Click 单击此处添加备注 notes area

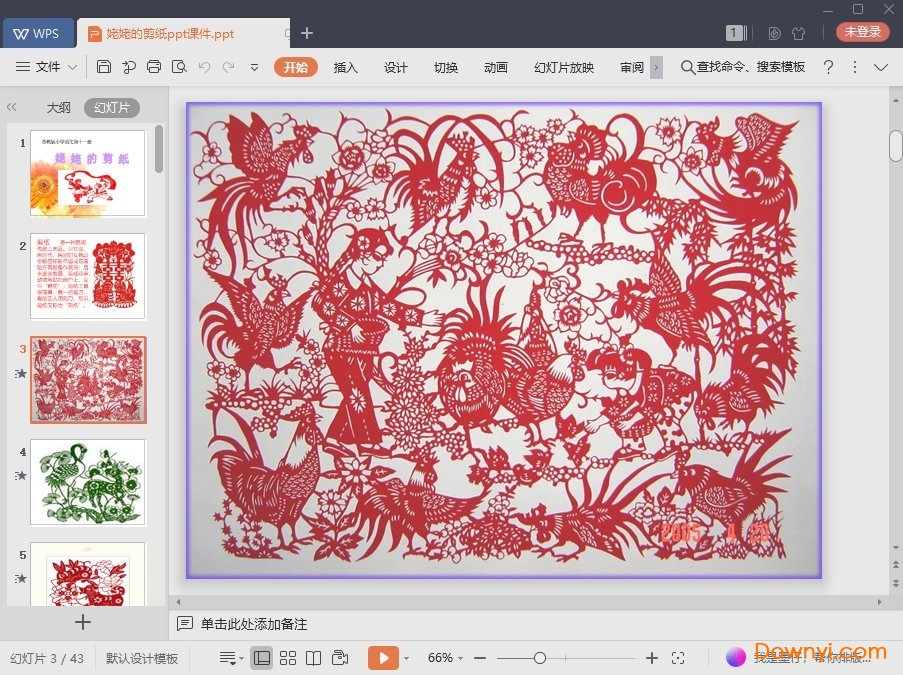(254, 624)
